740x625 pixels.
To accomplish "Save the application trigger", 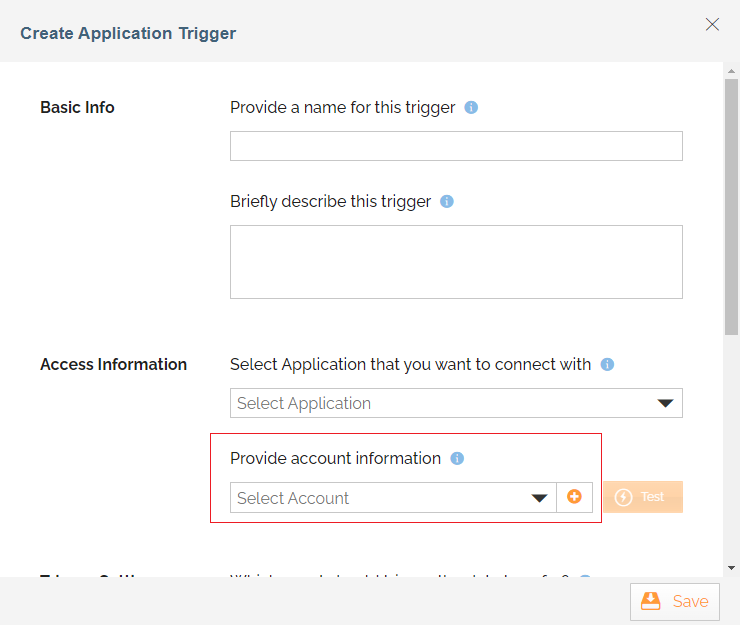I will (675, 602).
